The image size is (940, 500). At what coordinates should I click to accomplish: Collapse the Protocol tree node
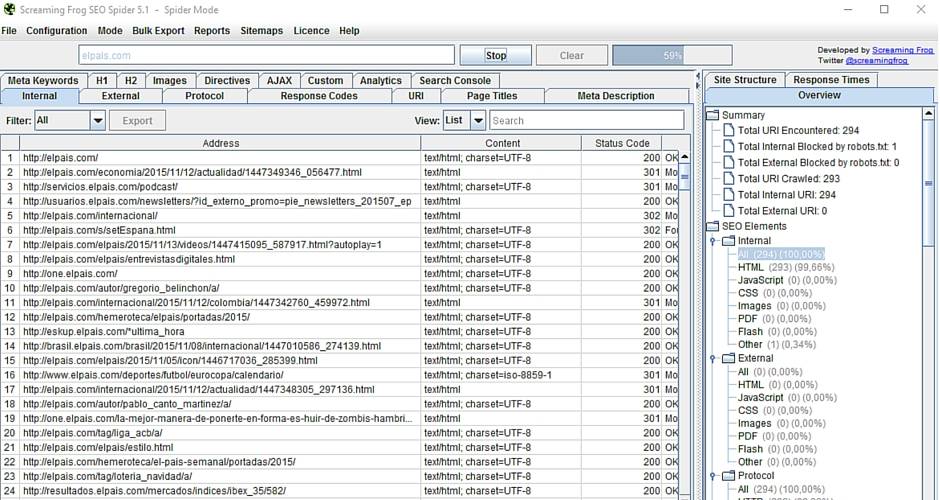[x=713, y=476]
